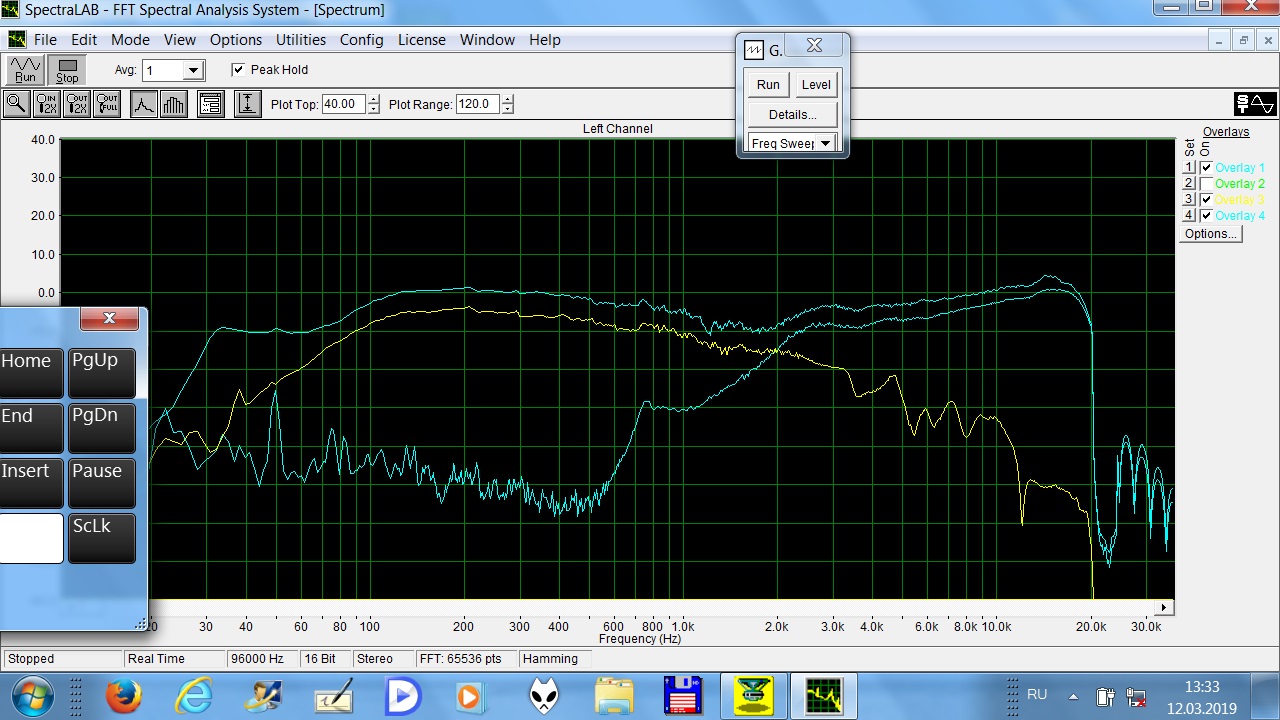Switch to bar graph display
Viewport: 1280px width, 720px height.
point(174,104)
